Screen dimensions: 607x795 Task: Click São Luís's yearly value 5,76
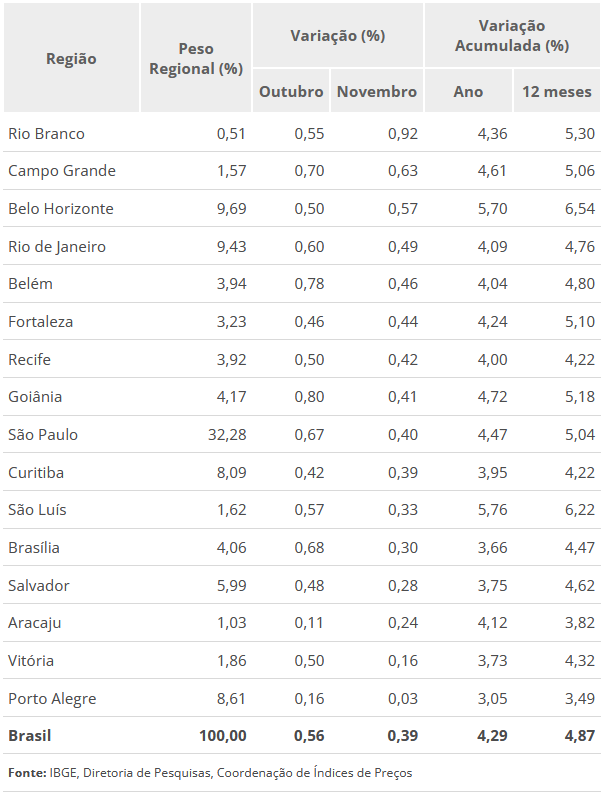[x=491, y=509]
